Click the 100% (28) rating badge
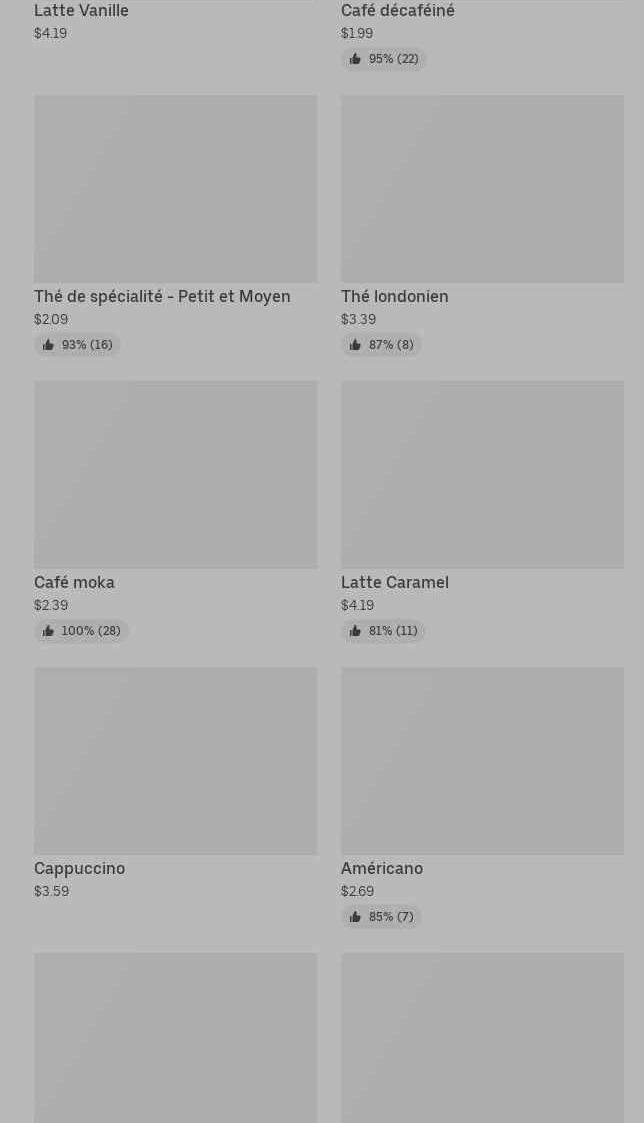Viewport: 644px width, 1123px height. pyautogui.click(x=81, y=631)
